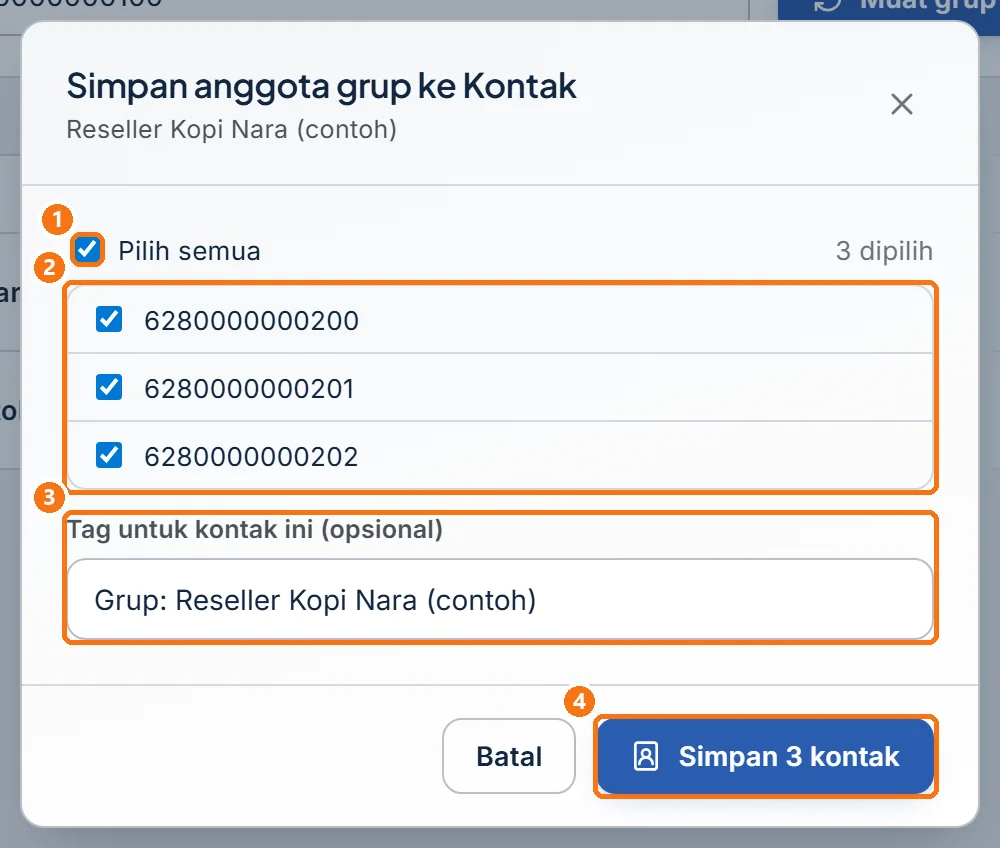Click the Batal button
The image size is (1000, 848).
tap(509, 756)
